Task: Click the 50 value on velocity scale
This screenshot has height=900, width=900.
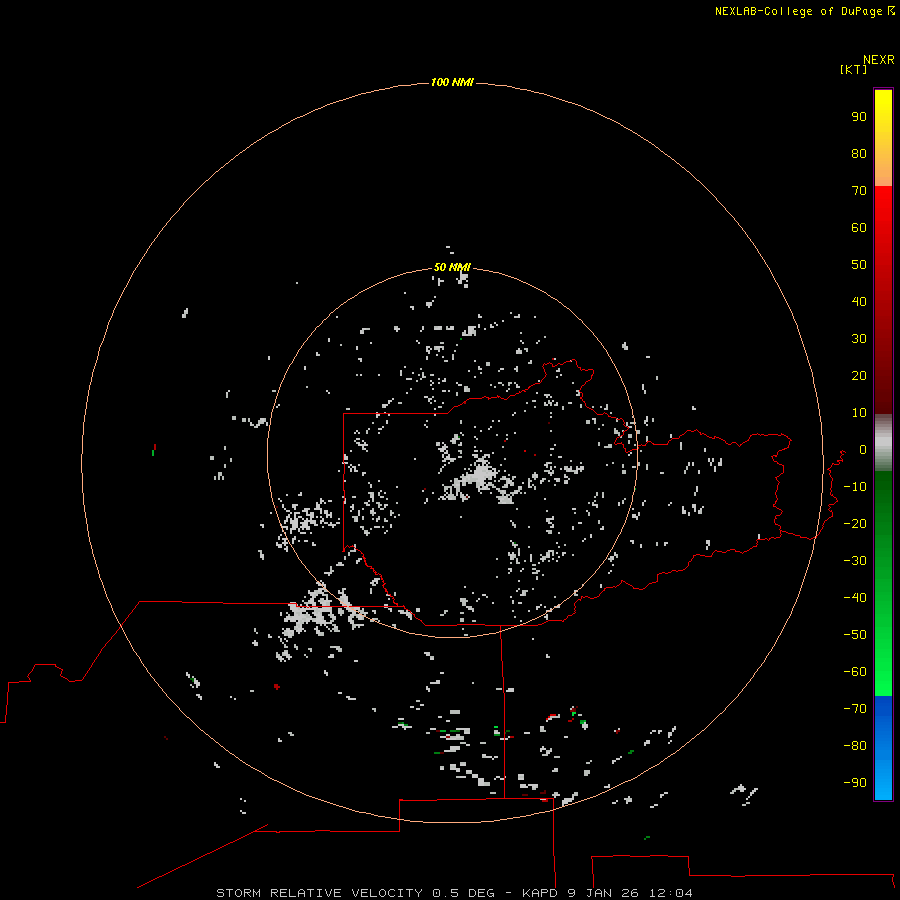Action: [859, 265]
